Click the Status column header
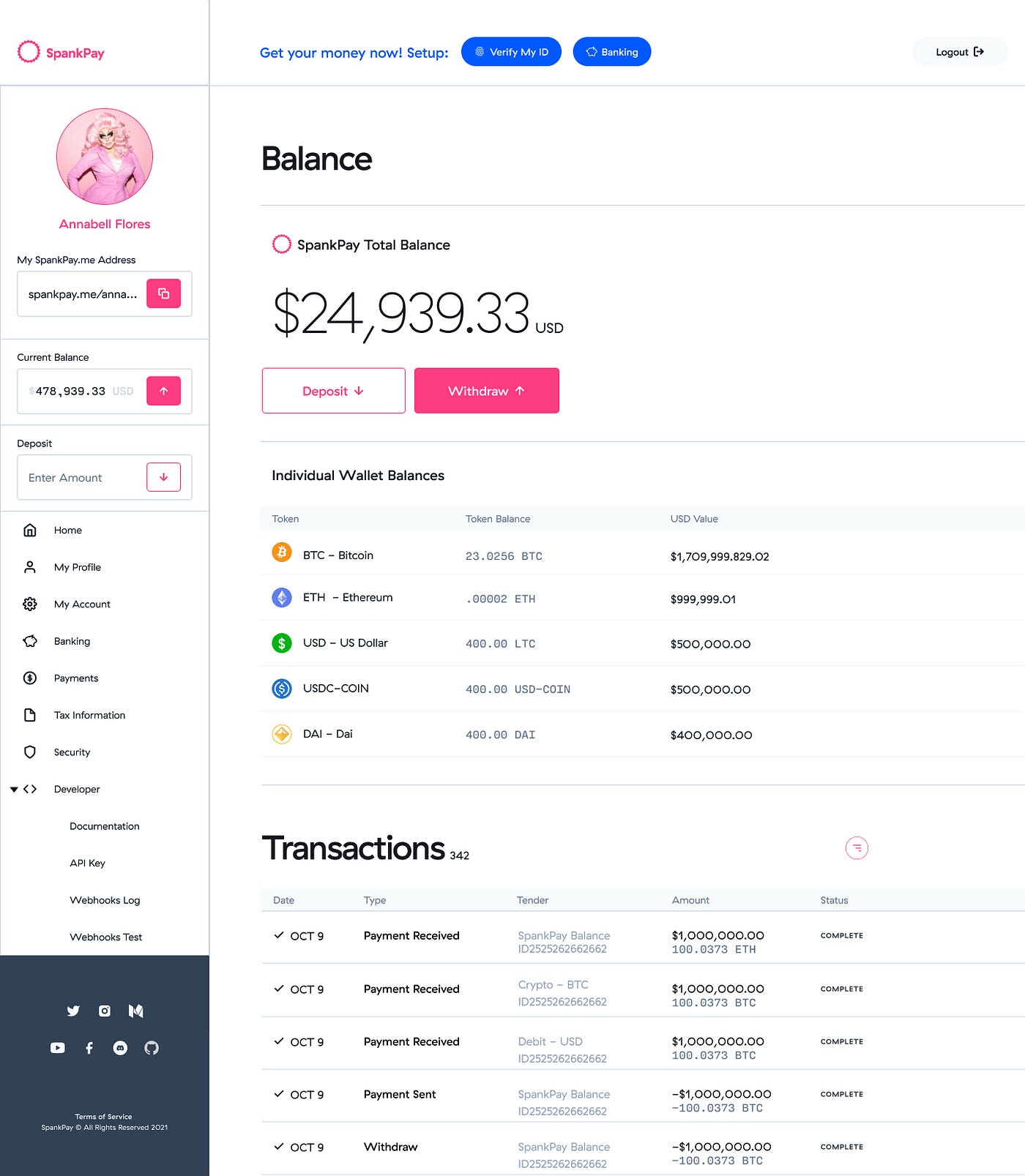 pos(835,900)
